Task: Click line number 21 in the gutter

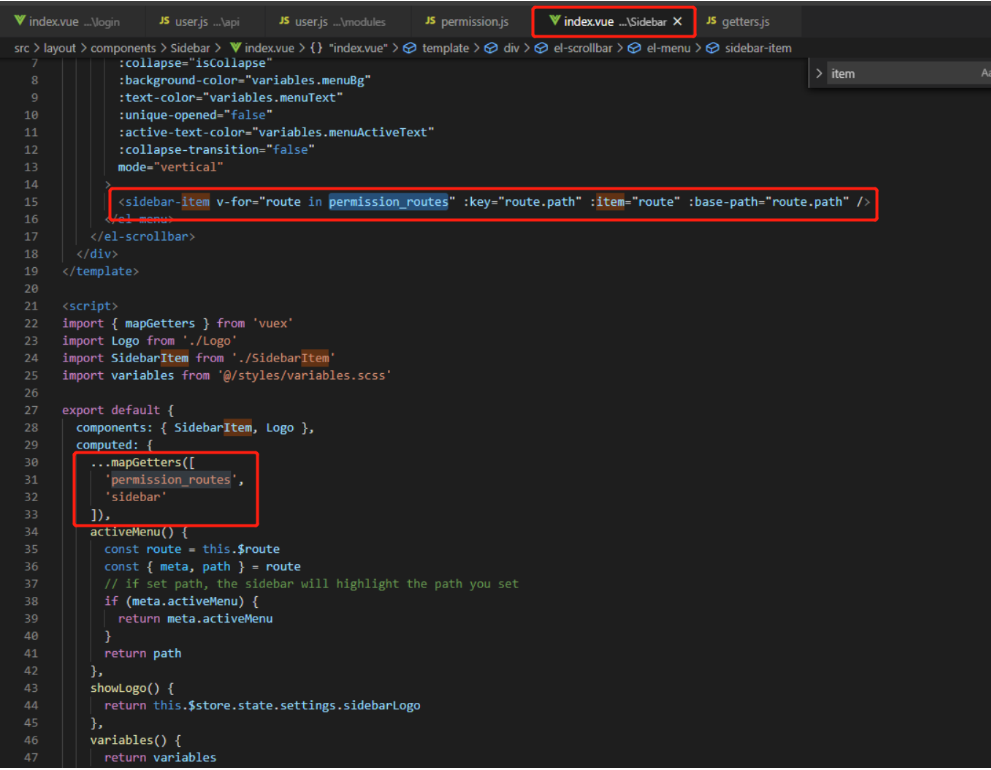Action: (31, 306)
